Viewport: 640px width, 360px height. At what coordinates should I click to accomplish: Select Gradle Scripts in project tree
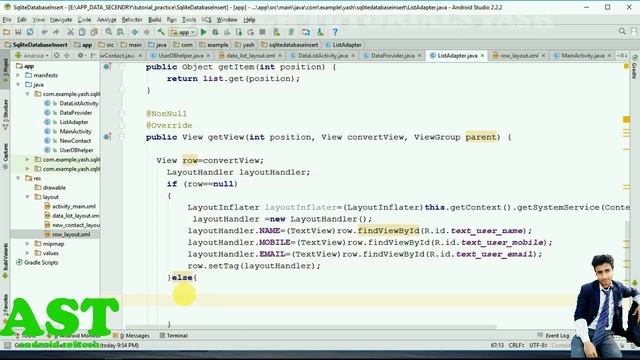[x=37, y=262]
